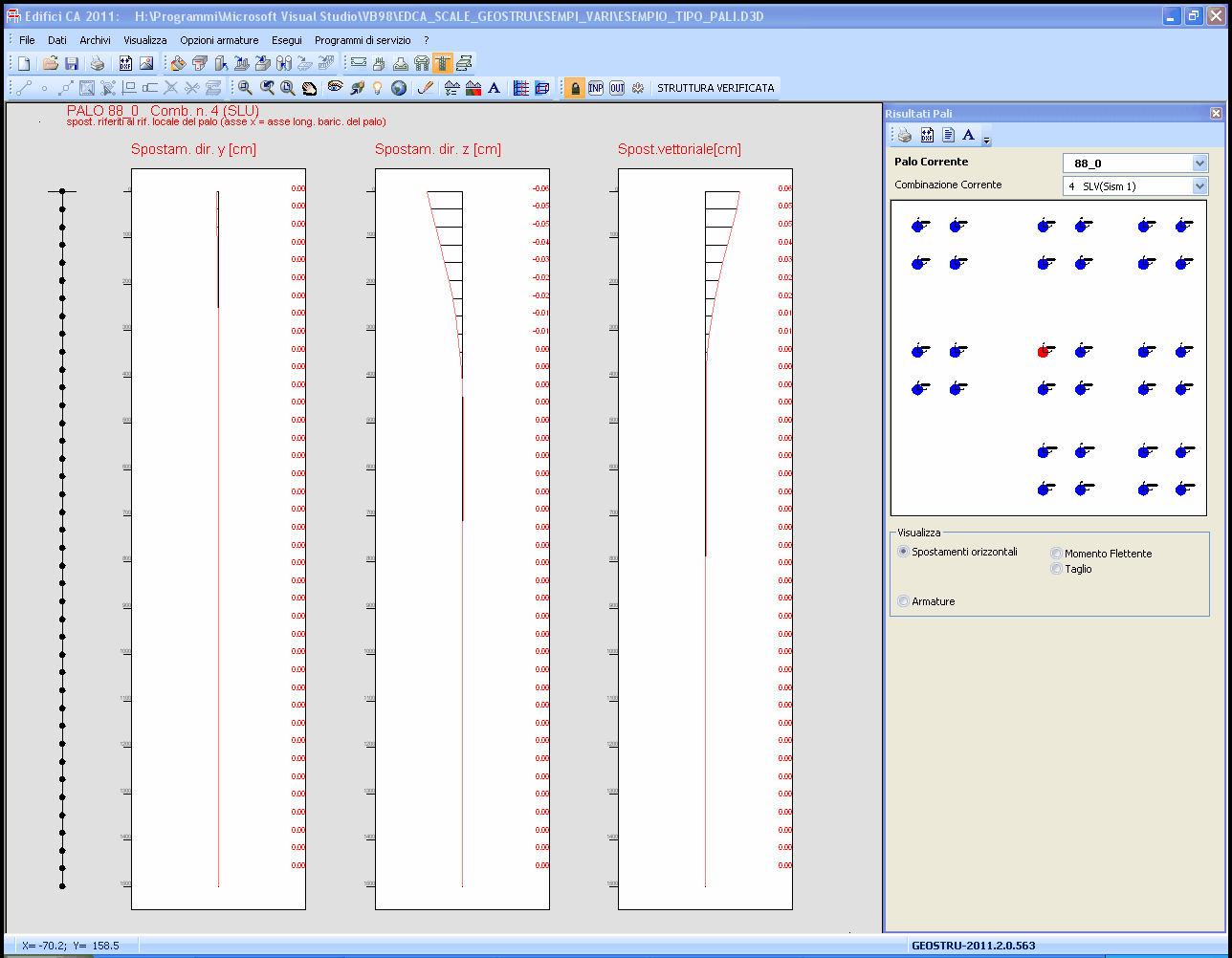The width and height of the screenshot is (1232, 958).
Task: Open the Visualizza menu
Action: (145, 40)
